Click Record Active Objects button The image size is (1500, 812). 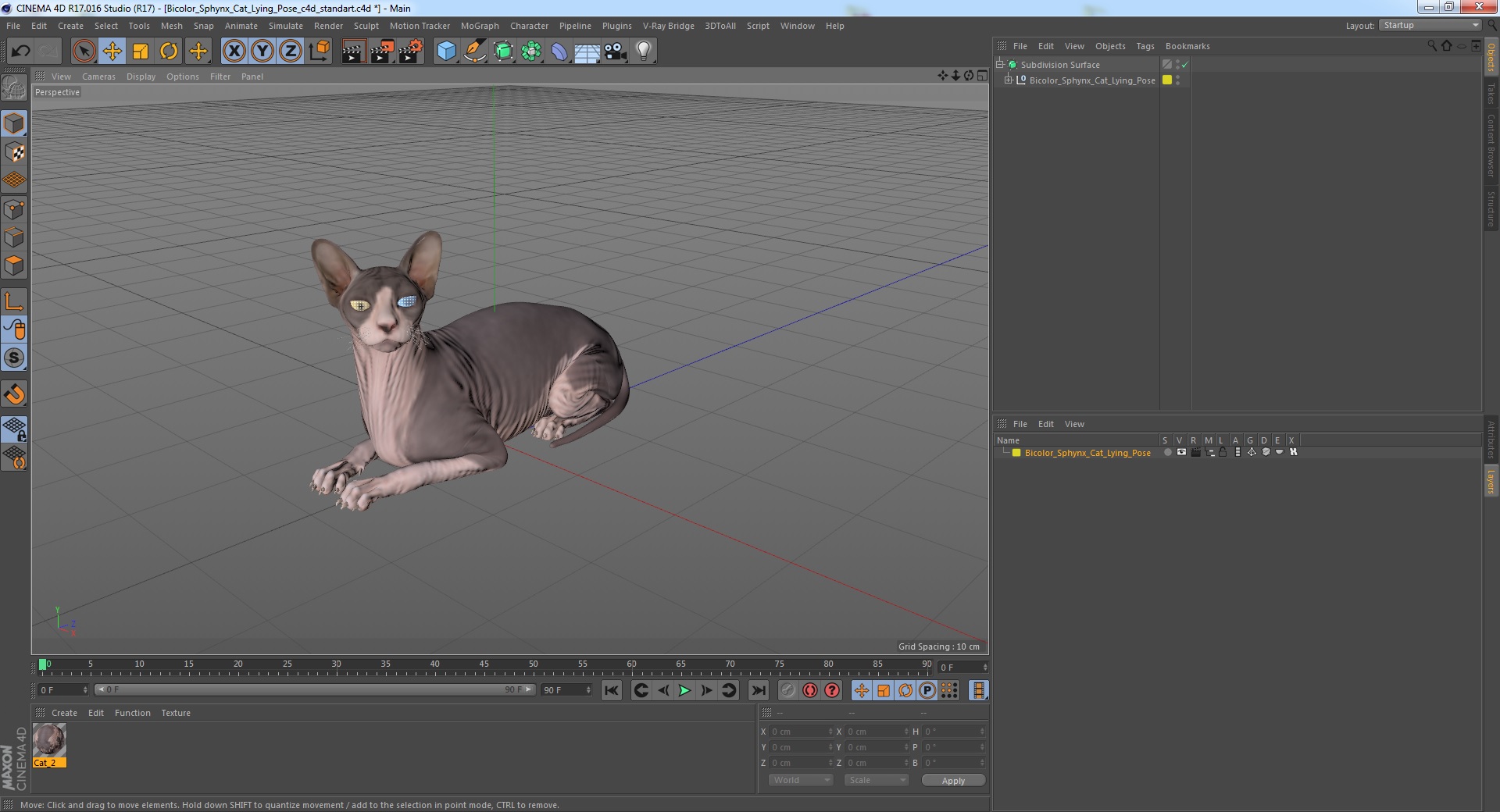(787, 690)
